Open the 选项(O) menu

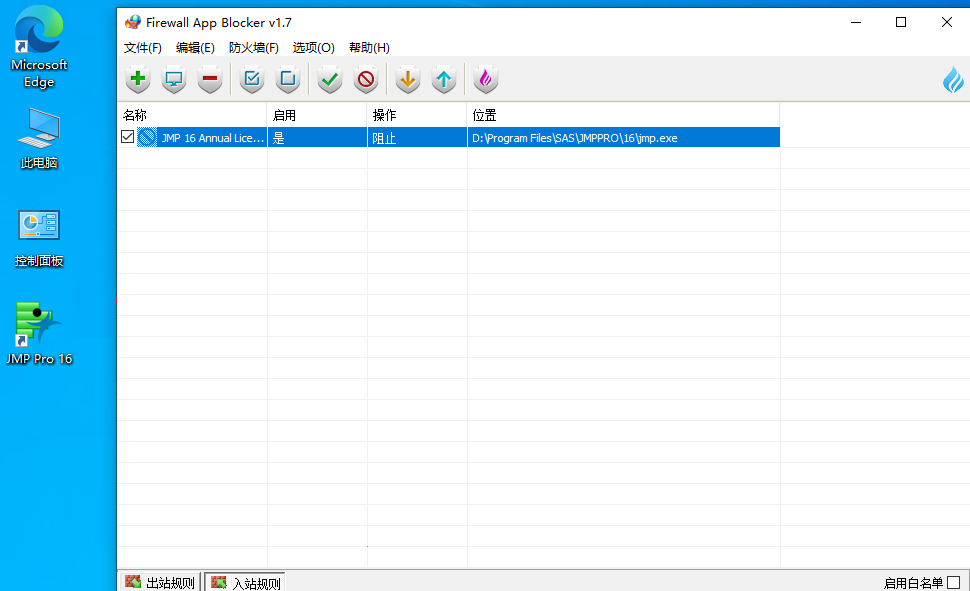[313, 47]
